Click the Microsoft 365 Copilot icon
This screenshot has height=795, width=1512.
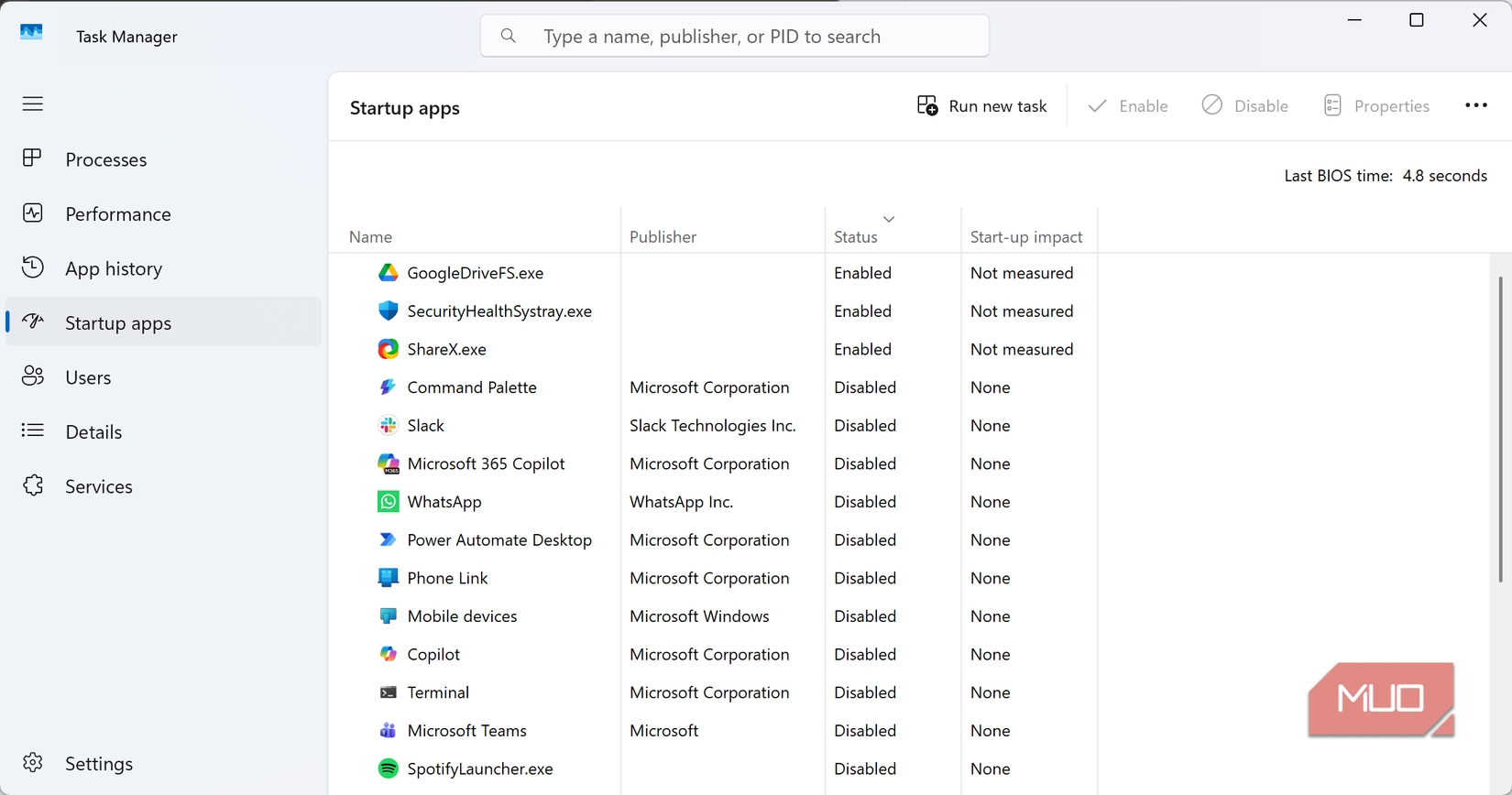tap(389, 463)
